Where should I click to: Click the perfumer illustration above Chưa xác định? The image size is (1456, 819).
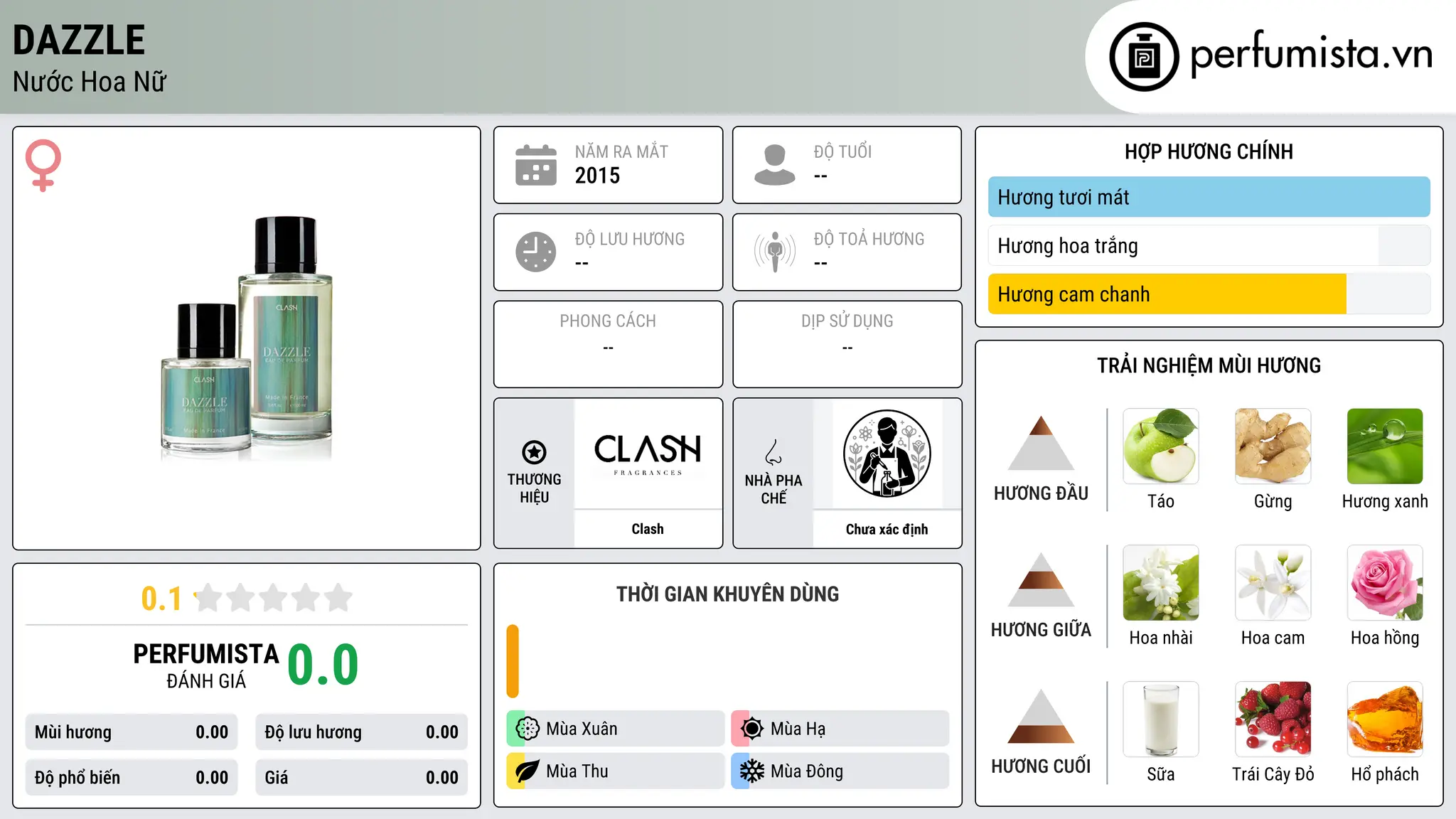887,454
